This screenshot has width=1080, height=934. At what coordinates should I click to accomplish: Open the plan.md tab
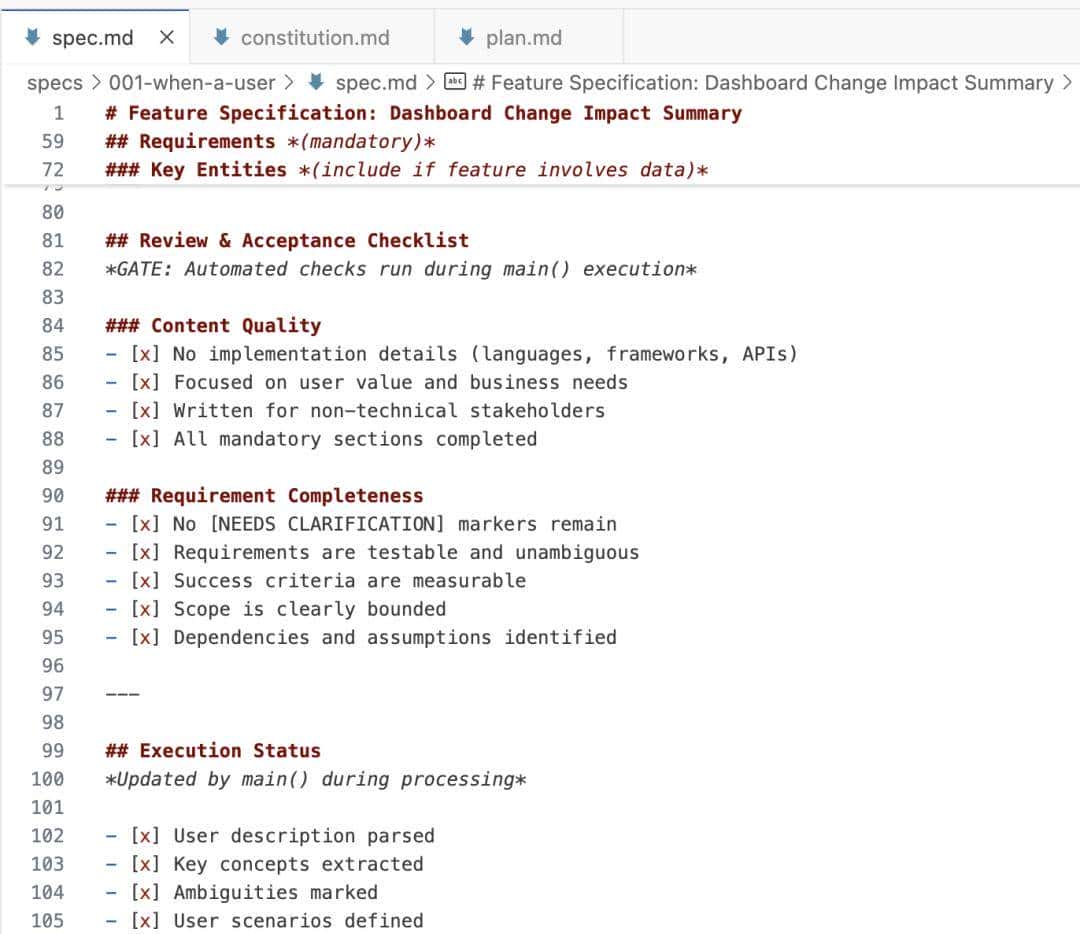[523, 38]
